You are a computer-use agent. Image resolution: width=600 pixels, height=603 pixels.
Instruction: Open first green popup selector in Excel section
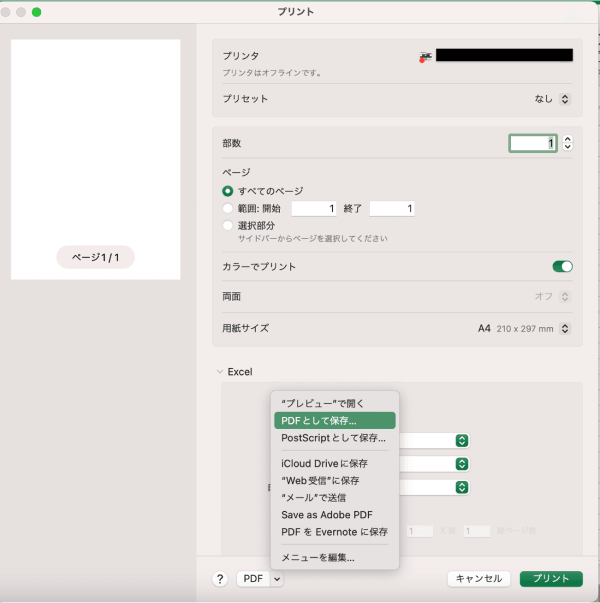pos(462,440)
